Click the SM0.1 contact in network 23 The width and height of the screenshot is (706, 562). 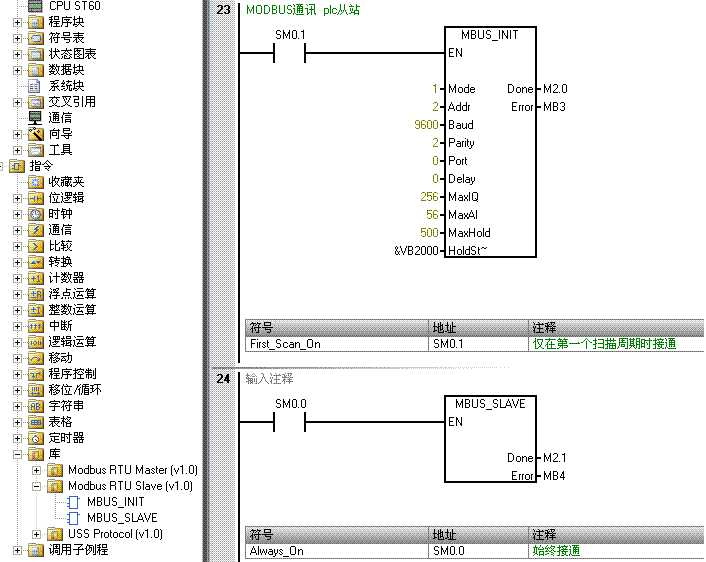[x=290, y=53]
